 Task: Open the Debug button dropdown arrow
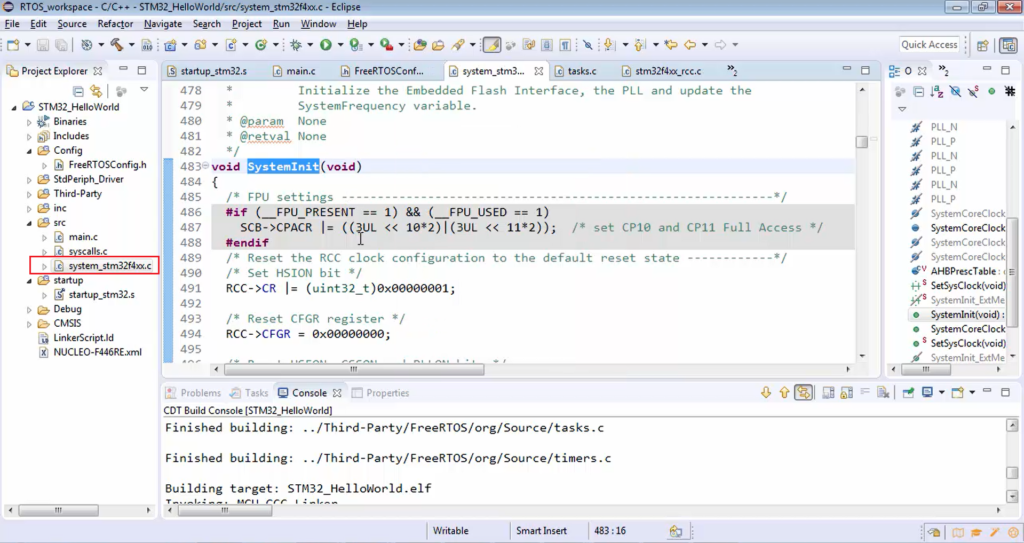pyautogui.click(x=310, y=45)
